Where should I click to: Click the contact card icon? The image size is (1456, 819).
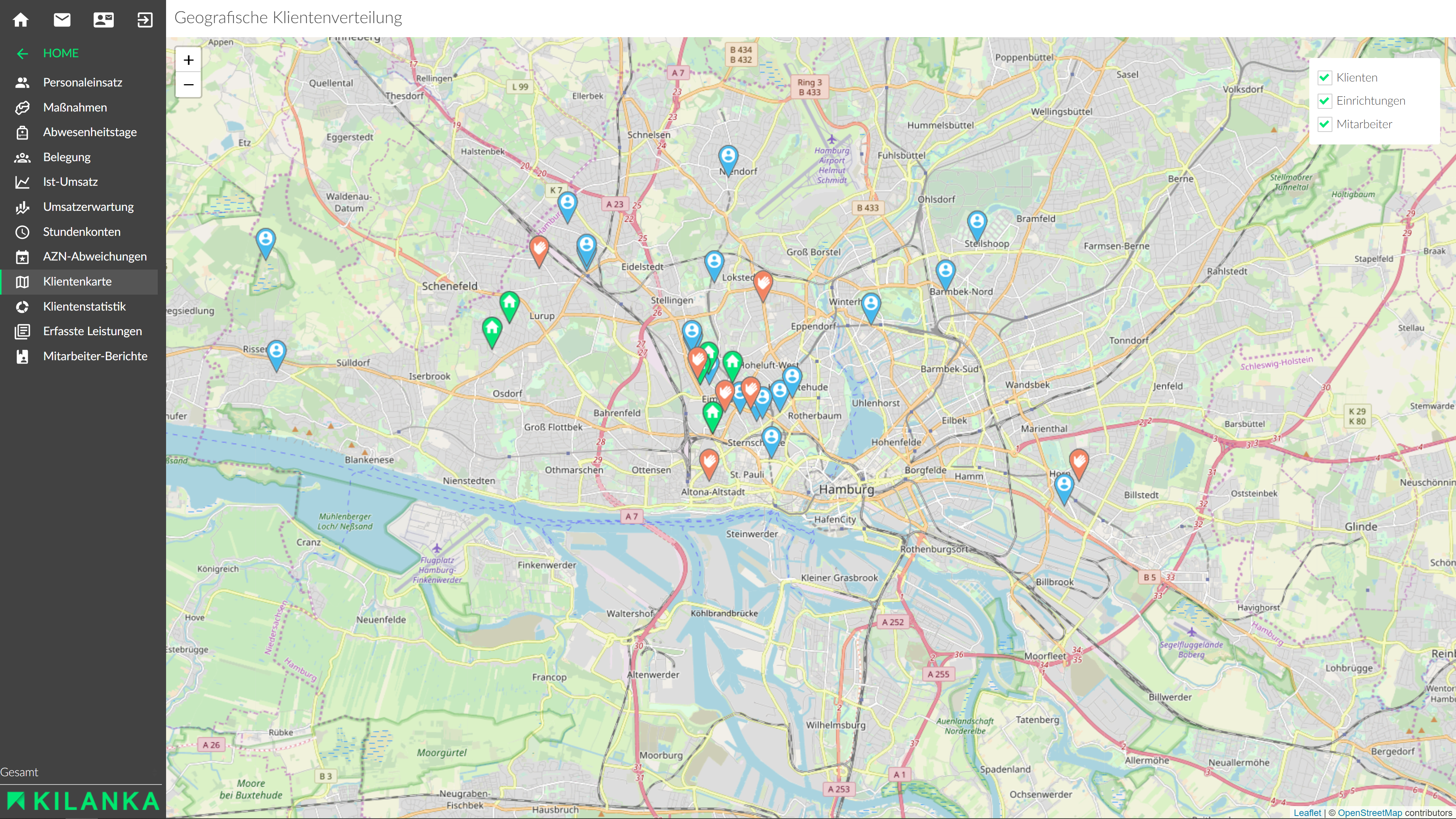click(x=104, y=20)
